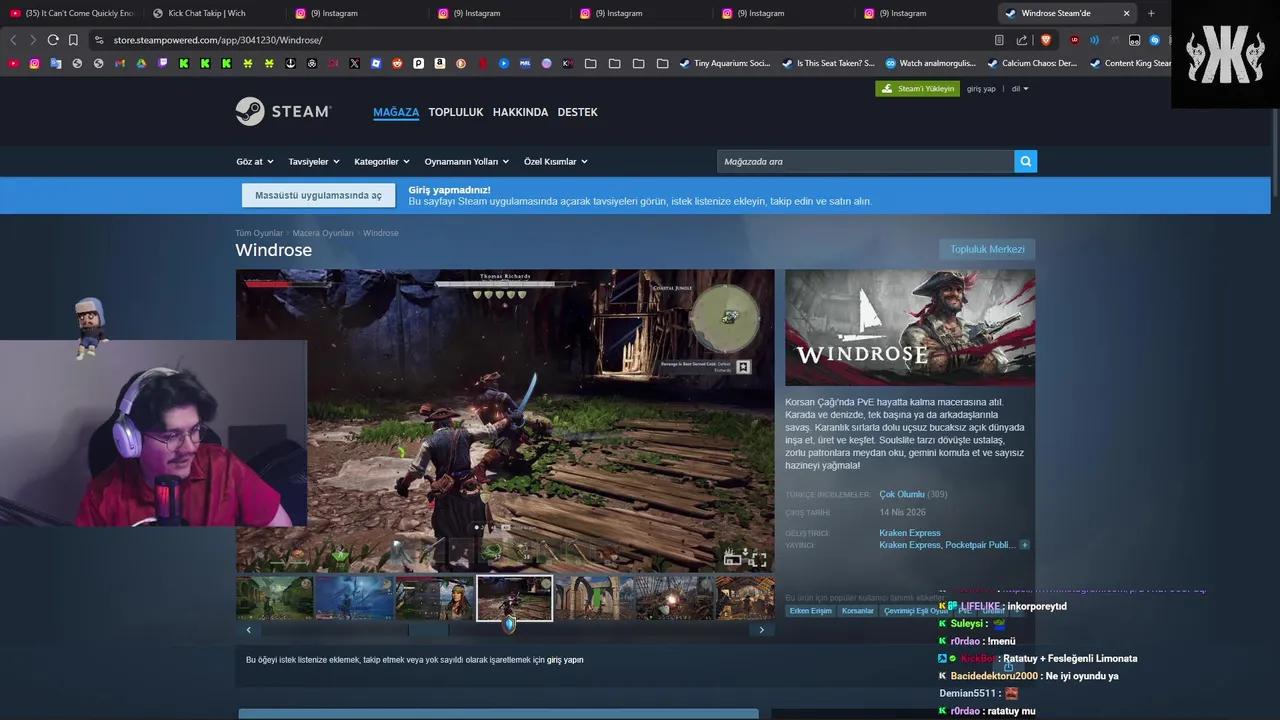Switch to It Can't Come Quickly YouTube tab
The image size is (1280, 720).
click(x=72, y=13)
